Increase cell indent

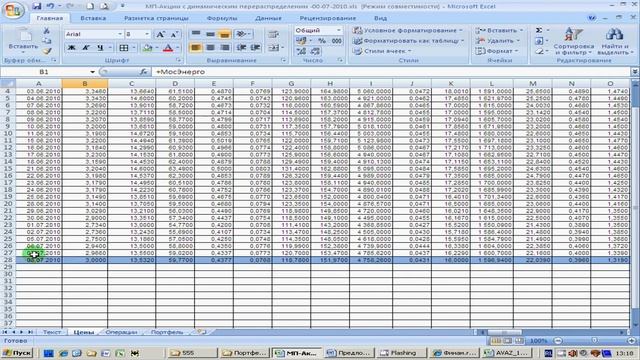click(x=256, y=48)
